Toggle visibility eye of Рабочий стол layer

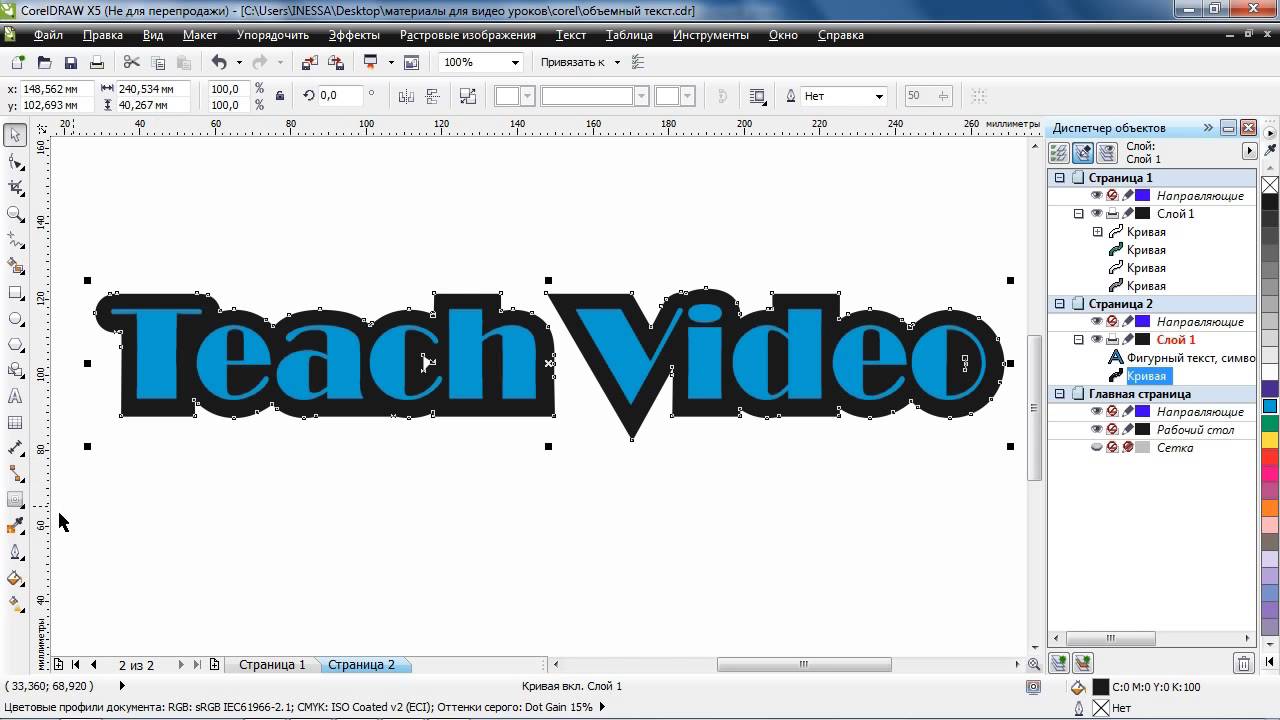(1096, 429)
